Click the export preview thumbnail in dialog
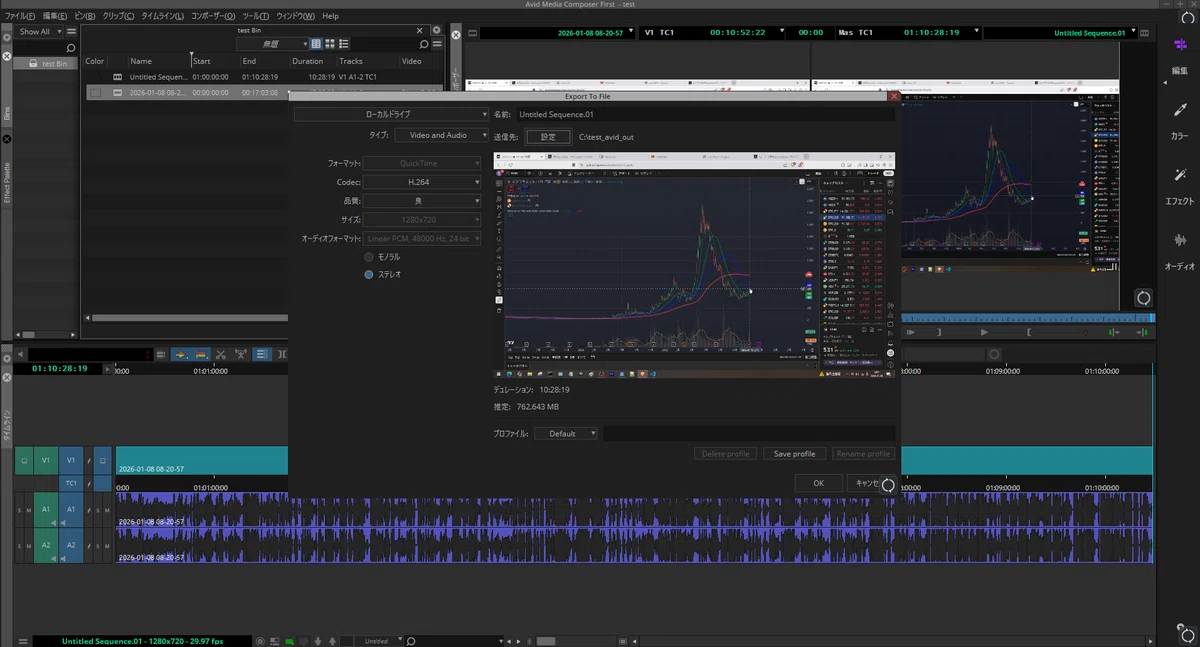This screenshot has width=1200, height=647. [x=694, y=265]
